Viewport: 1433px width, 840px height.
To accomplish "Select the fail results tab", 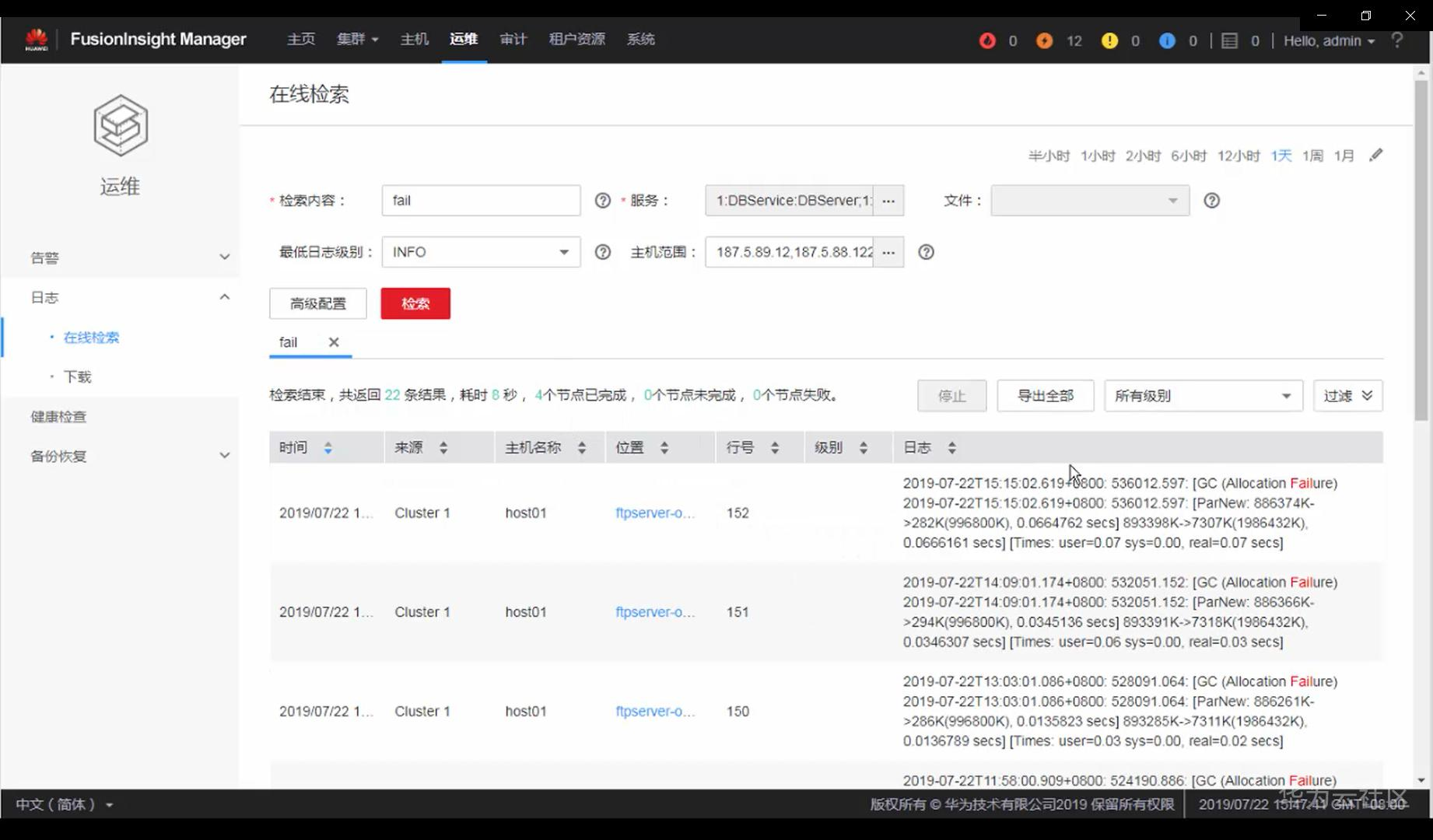I will [x=289, y=342].
